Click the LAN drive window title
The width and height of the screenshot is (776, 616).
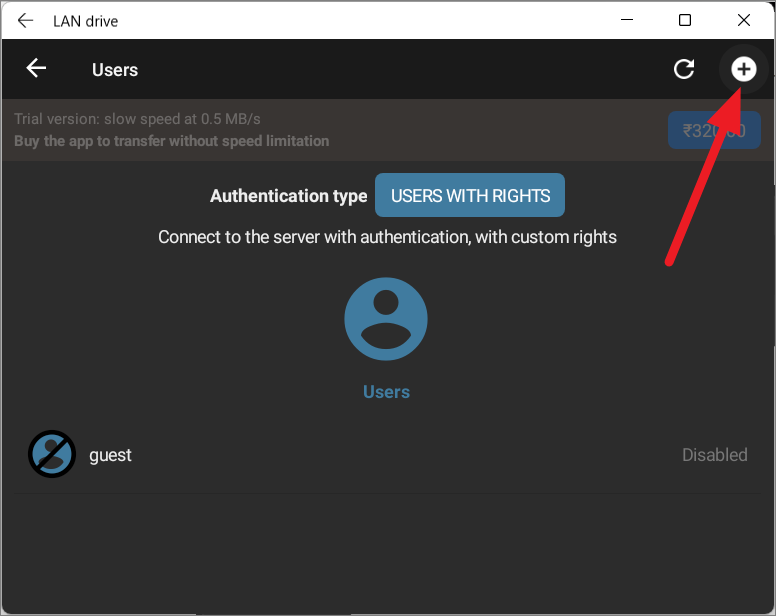pos(86,21)
